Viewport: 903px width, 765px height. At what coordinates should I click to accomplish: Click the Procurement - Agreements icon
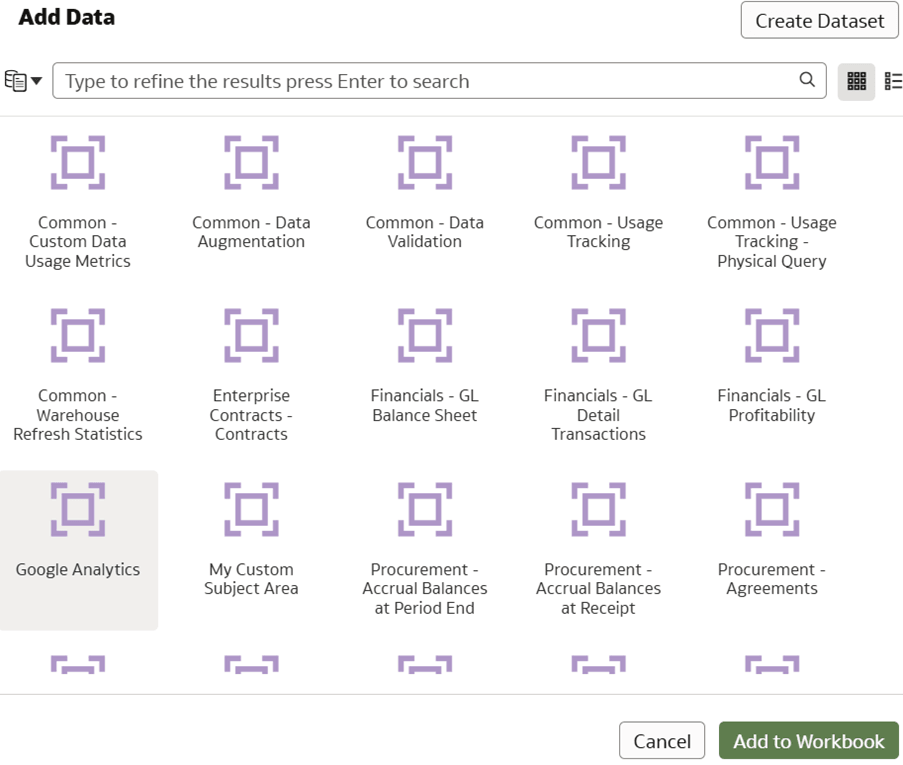[x=771, y=508]
